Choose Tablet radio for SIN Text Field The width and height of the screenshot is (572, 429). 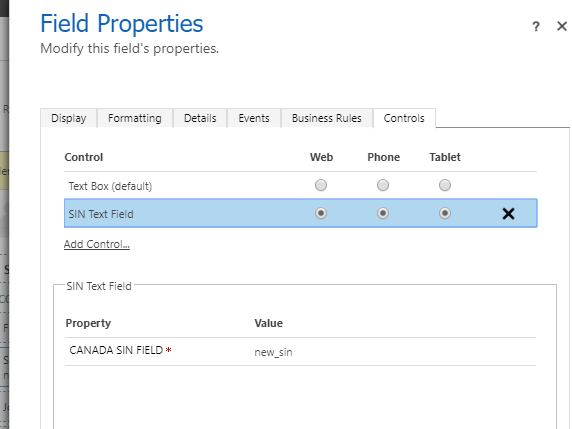coord(445,213)
